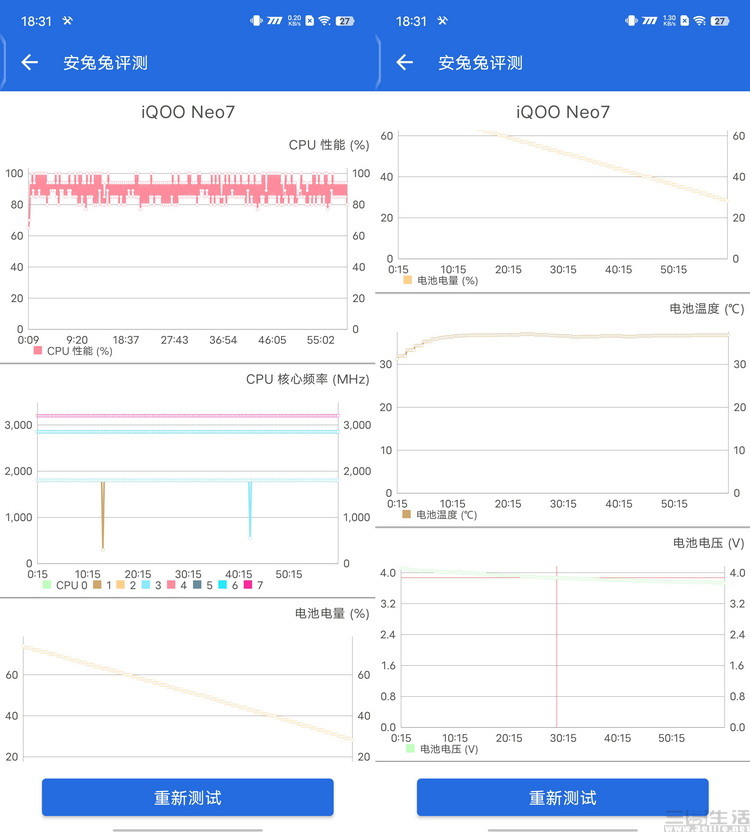
Task: Click the 重新测试 button on the right screen
Action: [562, 797]
